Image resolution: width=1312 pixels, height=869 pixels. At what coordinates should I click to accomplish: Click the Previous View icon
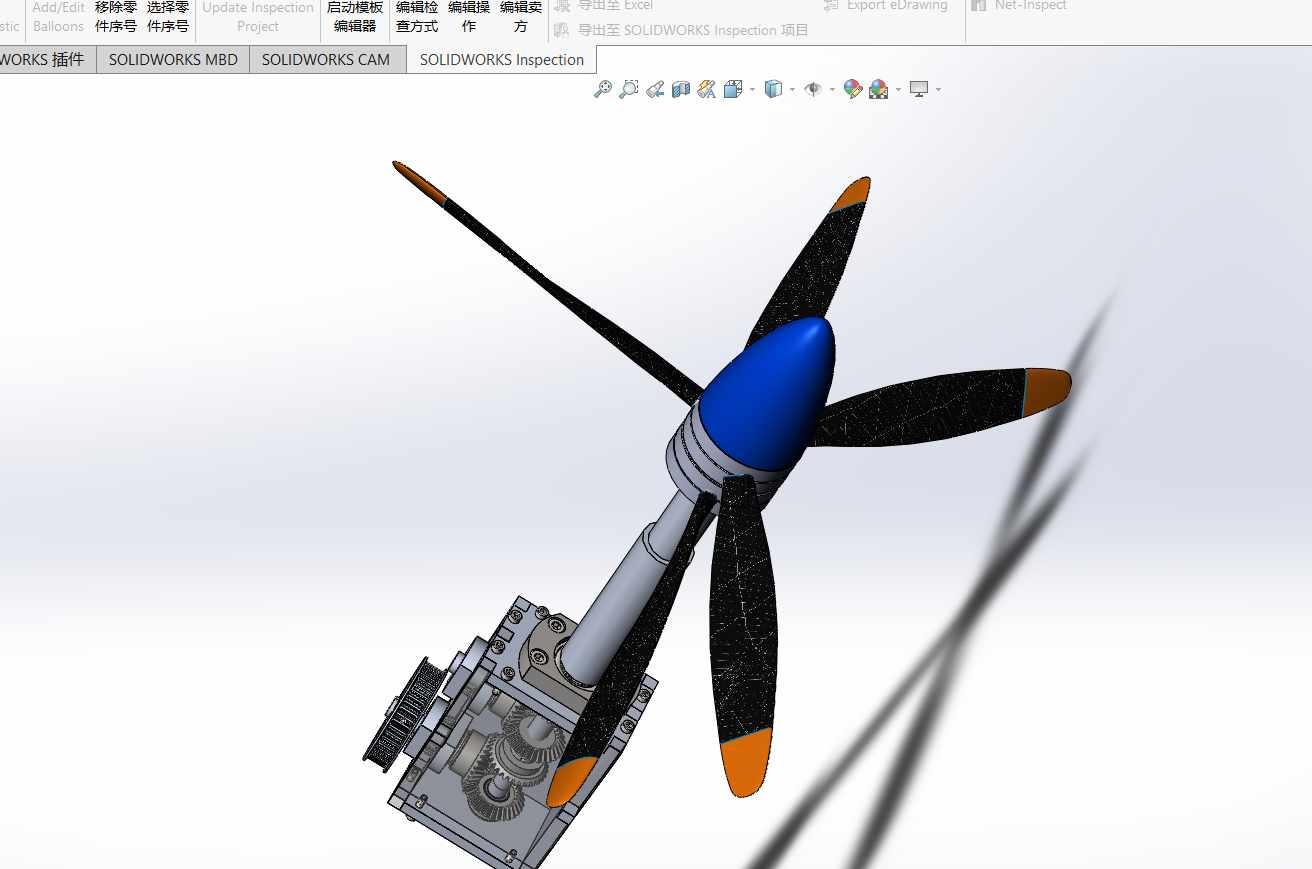(x=654, y=89)
